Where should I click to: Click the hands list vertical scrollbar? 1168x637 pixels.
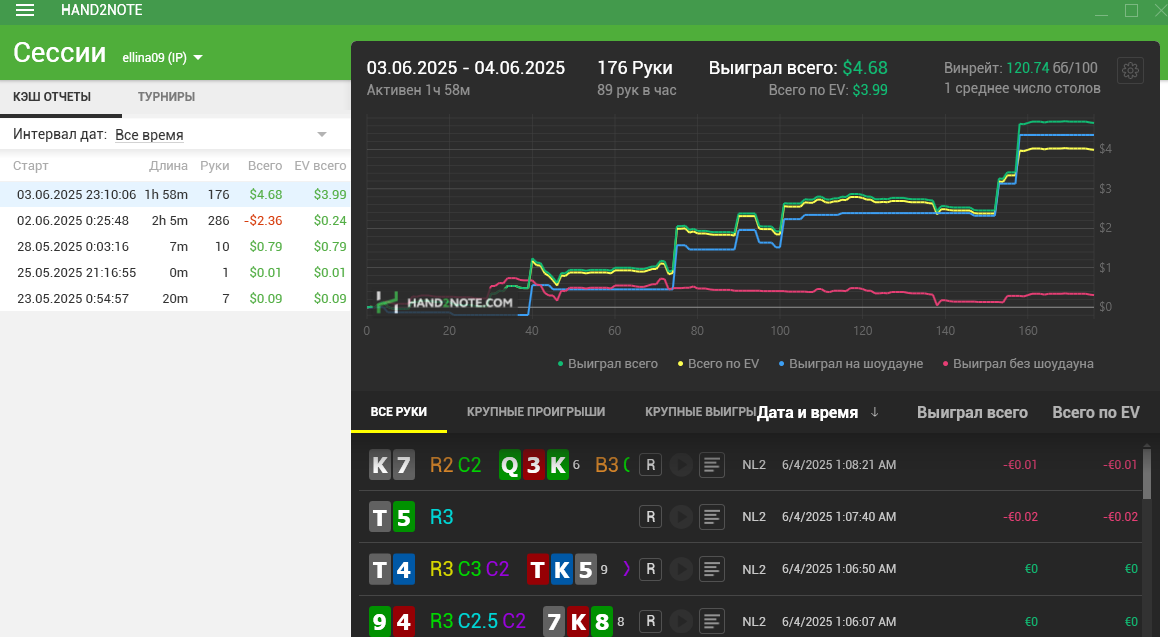coord(1147,475)
